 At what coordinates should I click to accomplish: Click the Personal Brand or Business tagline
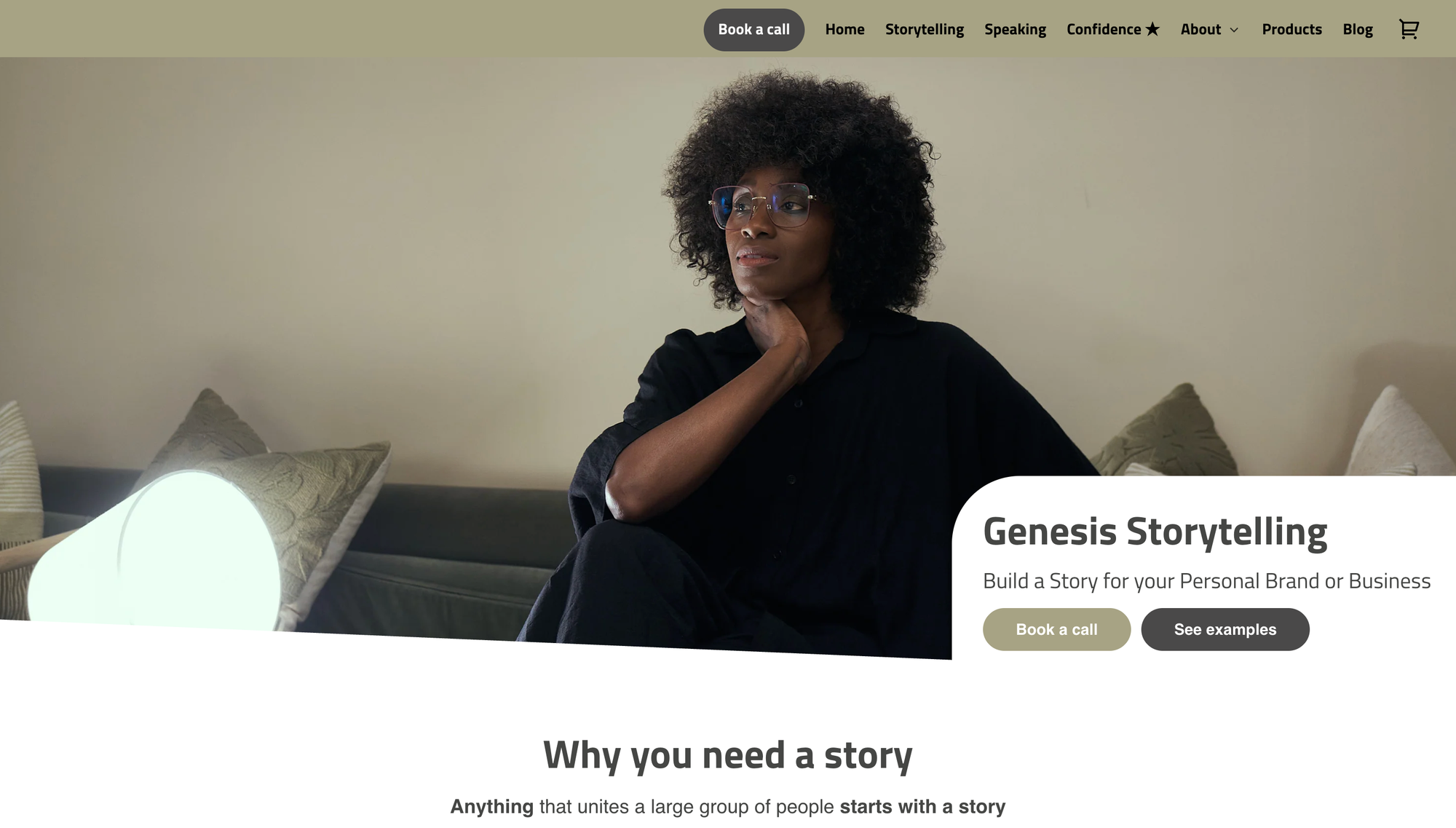(x=1206, y=581)
